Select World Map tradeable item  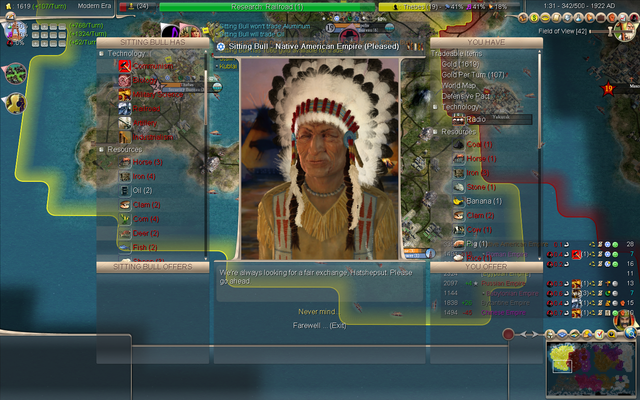(458, 85)
